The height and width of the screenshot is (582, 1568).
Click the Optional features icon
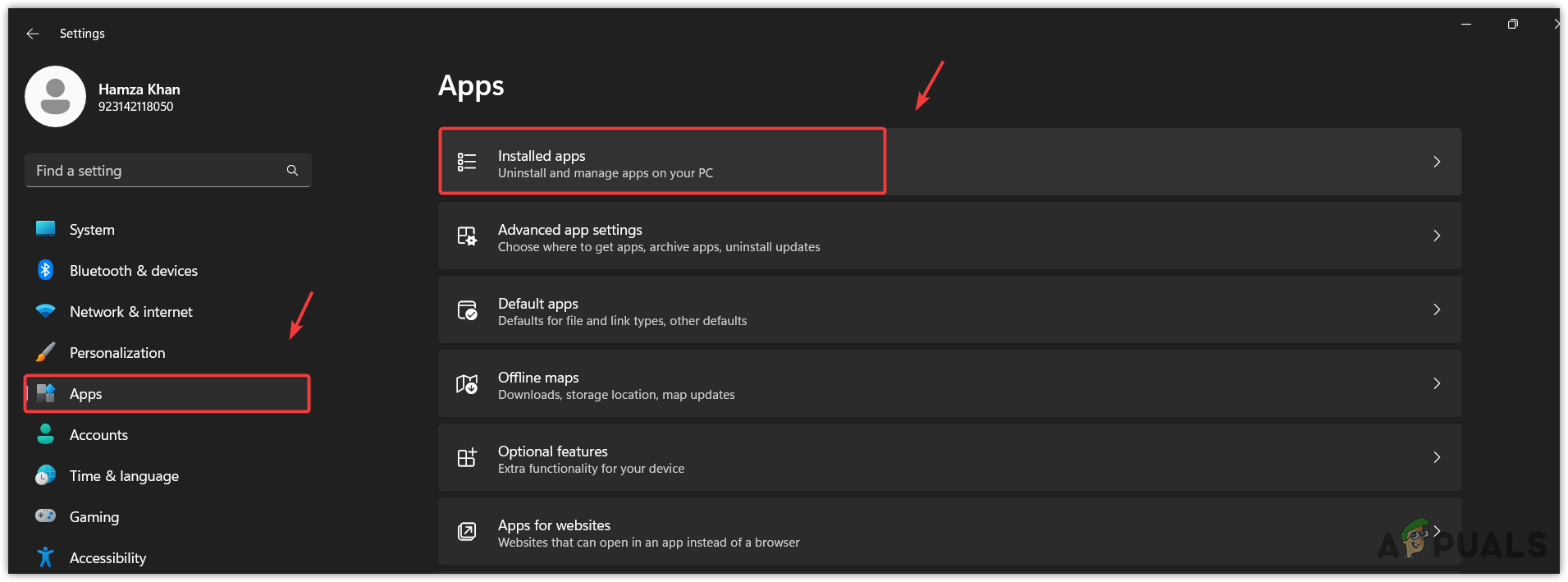click(467, 458)
